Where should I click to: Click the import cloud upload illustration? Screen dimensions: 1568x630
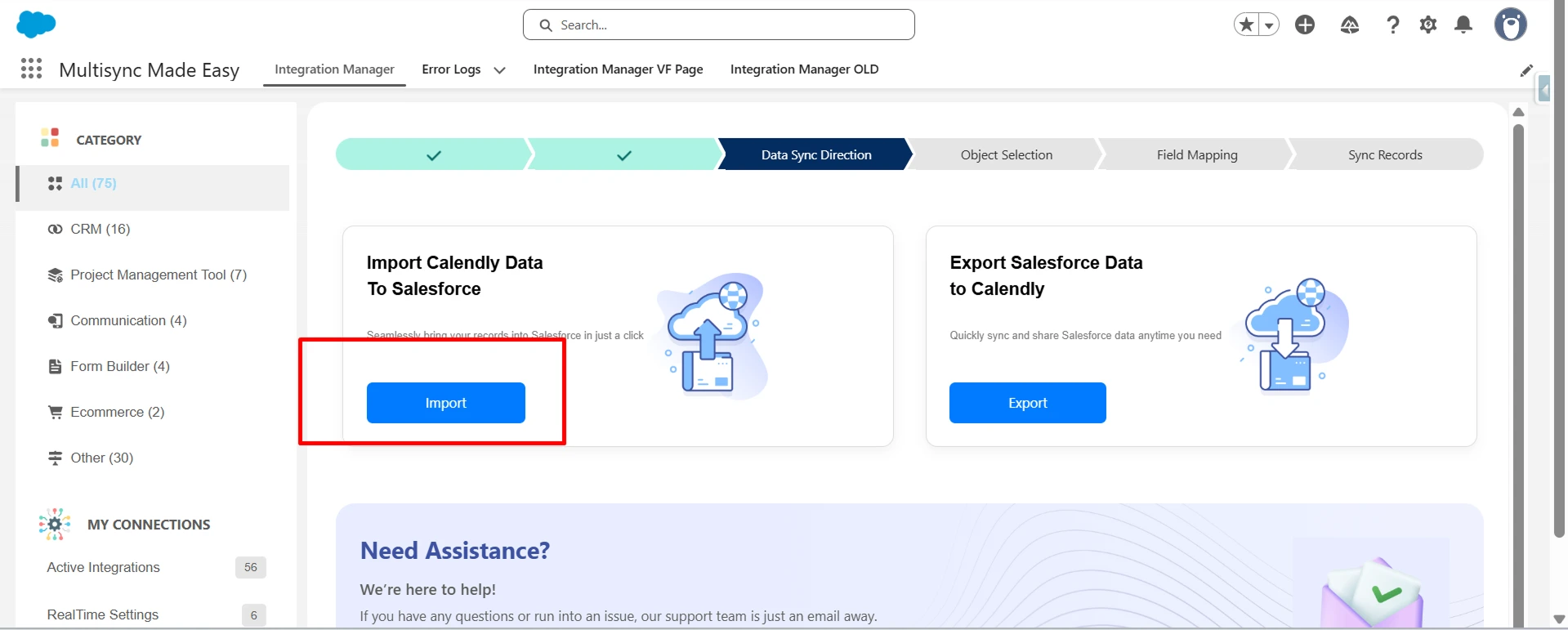click(713, 336)
